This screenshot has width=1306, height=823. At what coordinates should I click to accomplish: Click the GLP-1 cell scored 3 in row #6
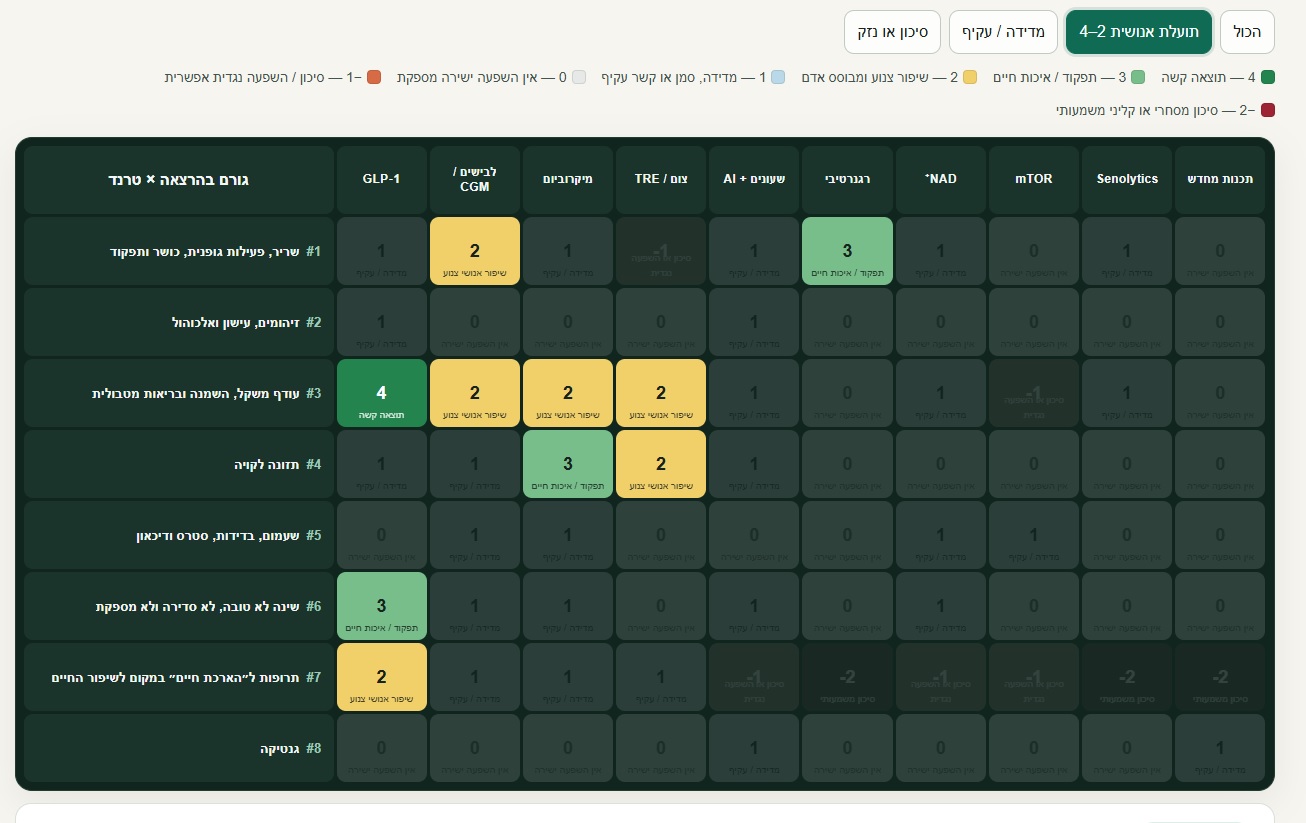381,606
